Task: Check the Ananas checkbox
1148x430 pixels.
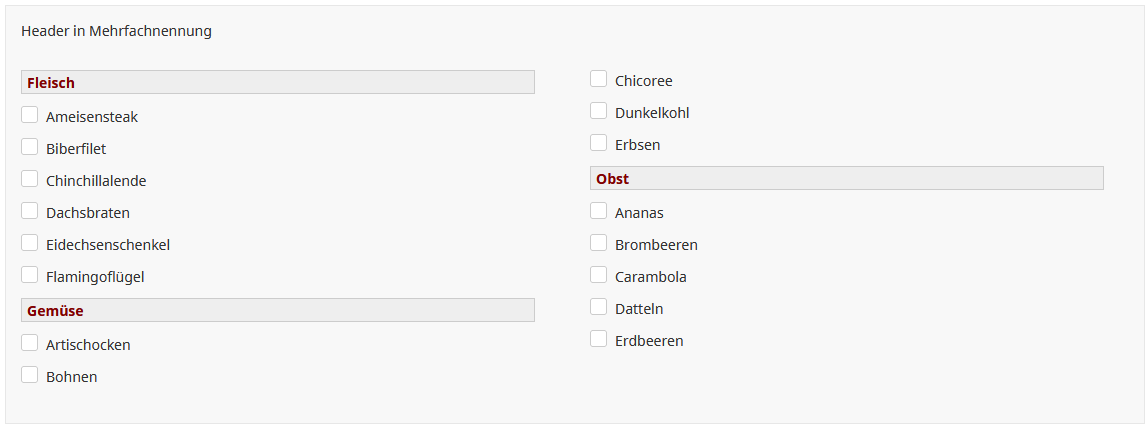Action: pyautogui.click(x=599, y=211)
